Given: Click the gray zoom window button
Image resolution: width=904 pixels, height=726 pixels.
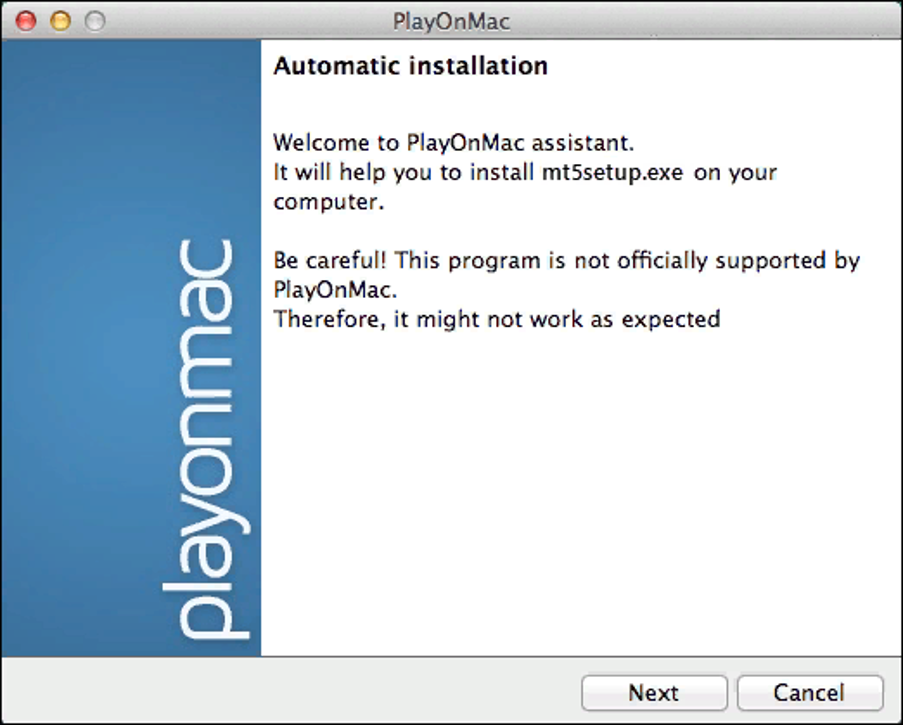Looking at the screenshot, I should click(94, 20).
